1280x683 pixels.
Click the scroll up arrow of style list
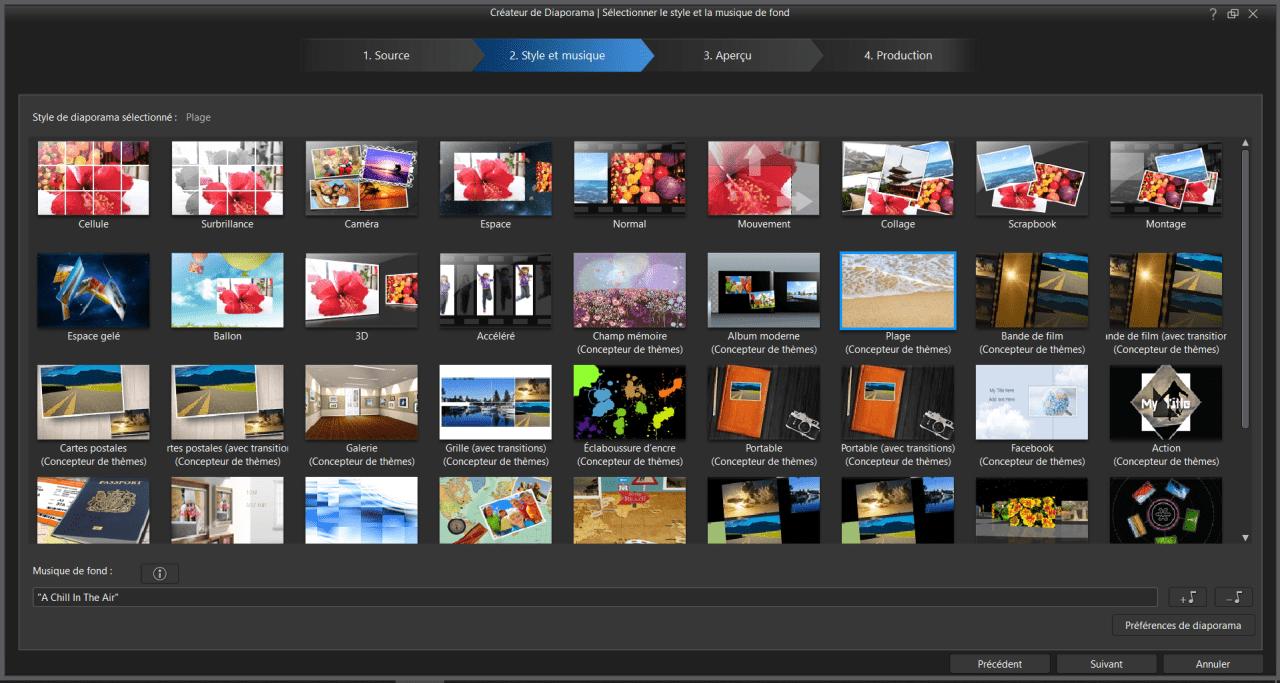[x=1245, y=144]
